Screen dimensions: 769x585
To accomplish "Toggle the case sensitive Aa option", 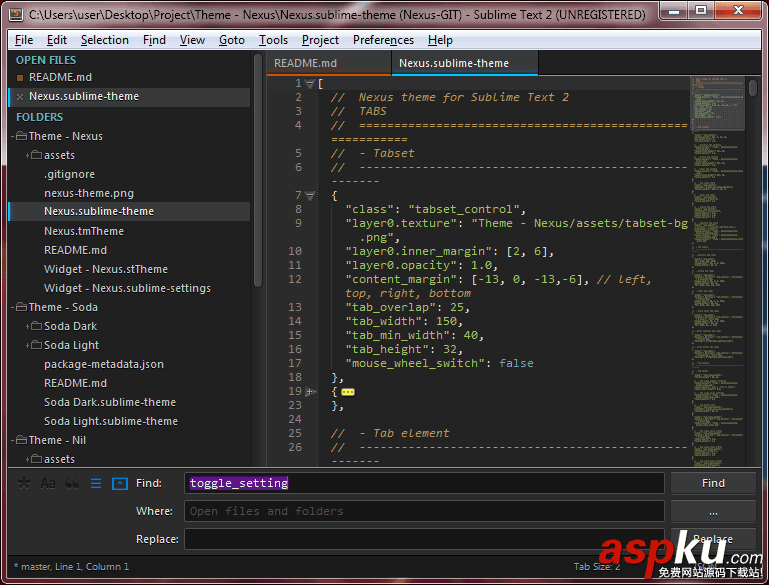I will pyautogui.click(x=48, y=483).
